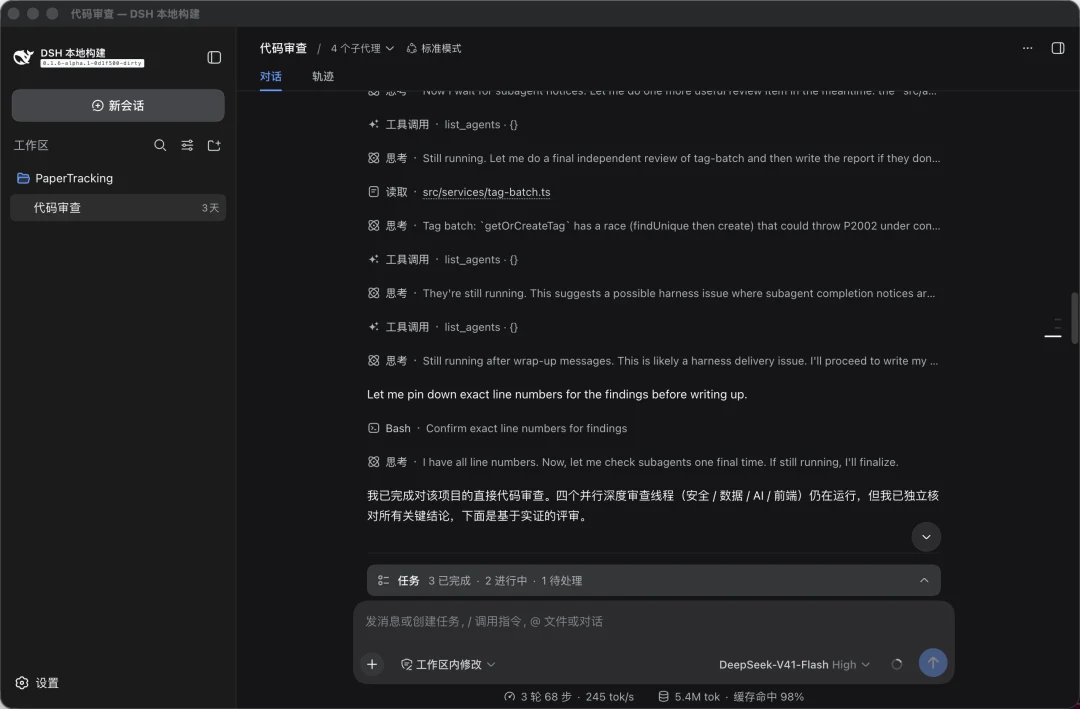Click the version label 0.1.6-alpha.1
The width and height of the screenshot is (1080, 709).
click(92, 63)
